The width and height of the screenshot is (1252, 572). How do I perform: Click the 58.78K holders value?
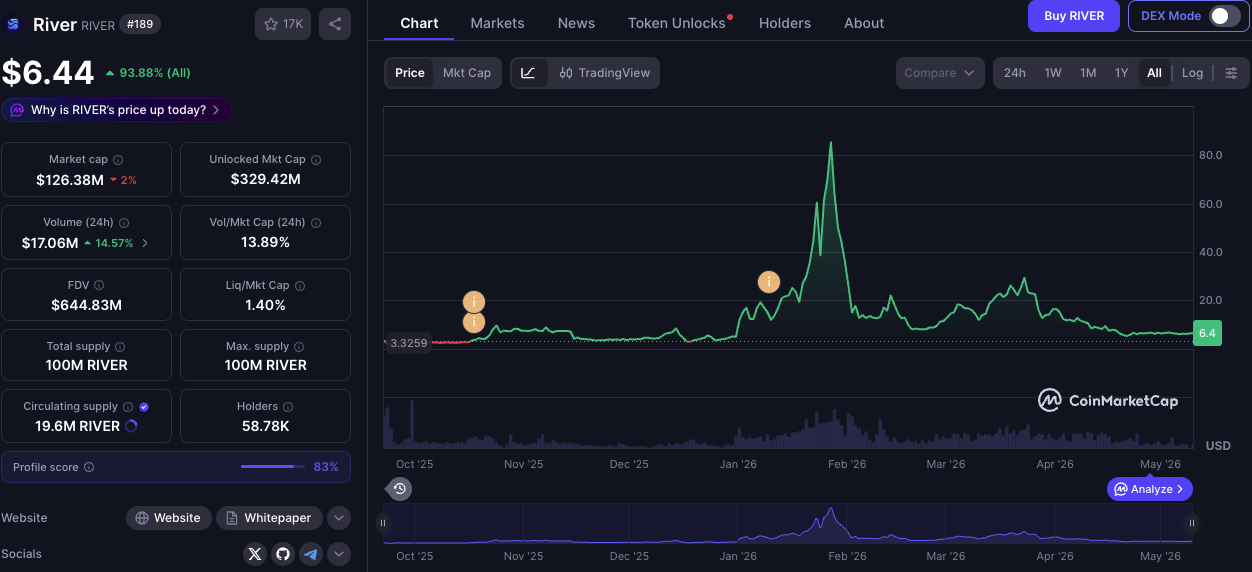[265, 426]
